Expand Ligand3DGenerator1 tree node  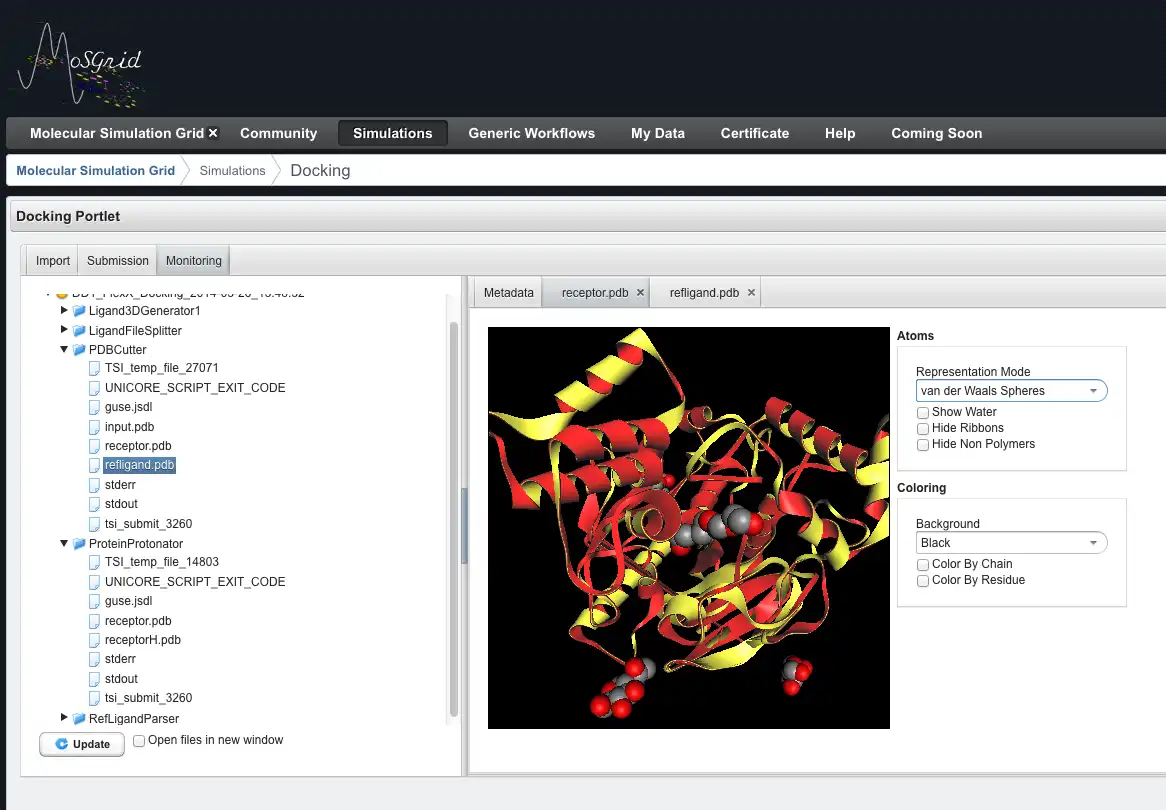pyautogui.click(x=64, y=310)
